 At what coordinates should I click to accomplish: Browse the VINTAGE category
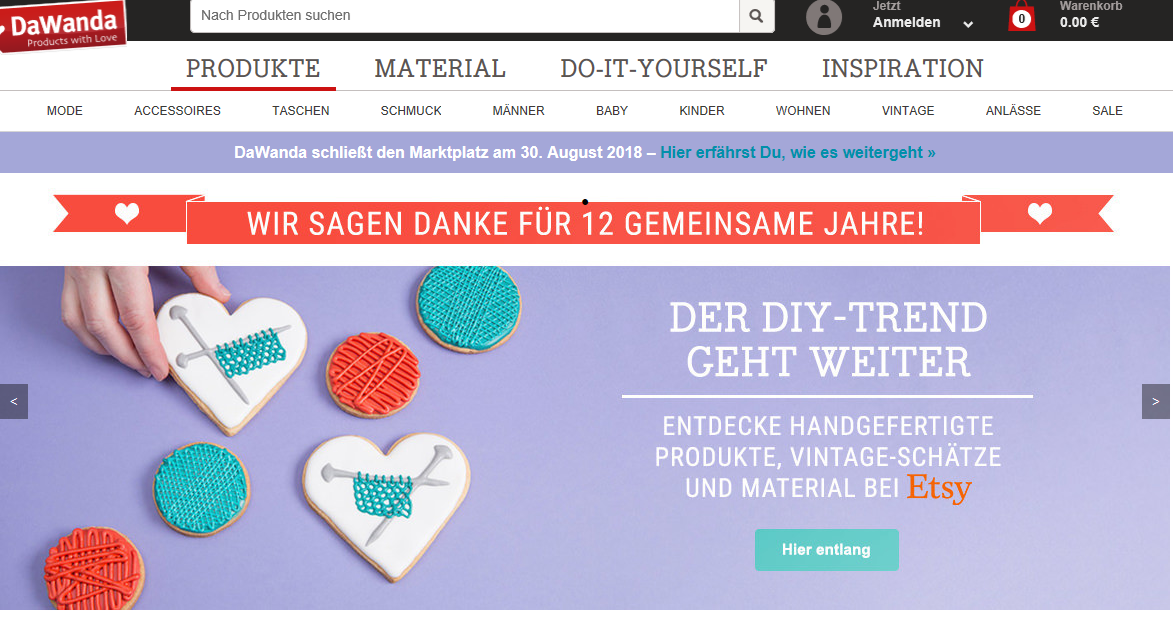coord(907,111)
